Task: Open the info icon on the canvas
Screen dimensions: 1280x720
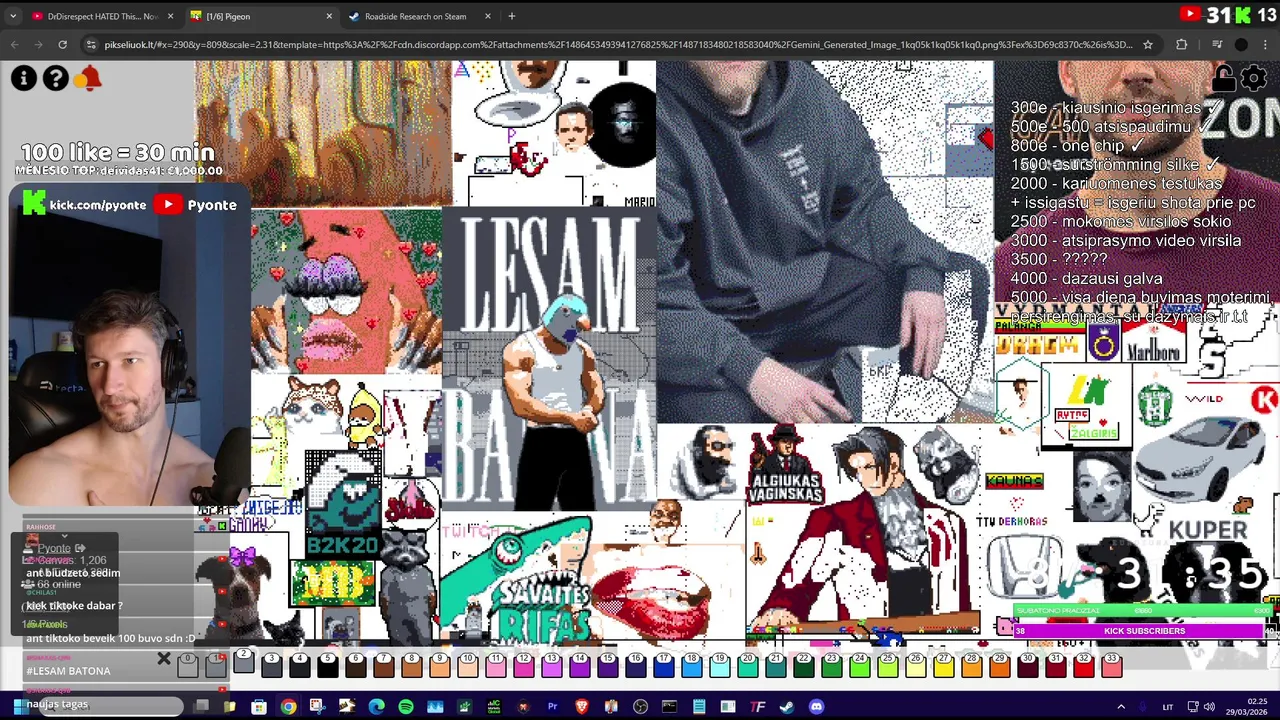Action: point(24,78)
